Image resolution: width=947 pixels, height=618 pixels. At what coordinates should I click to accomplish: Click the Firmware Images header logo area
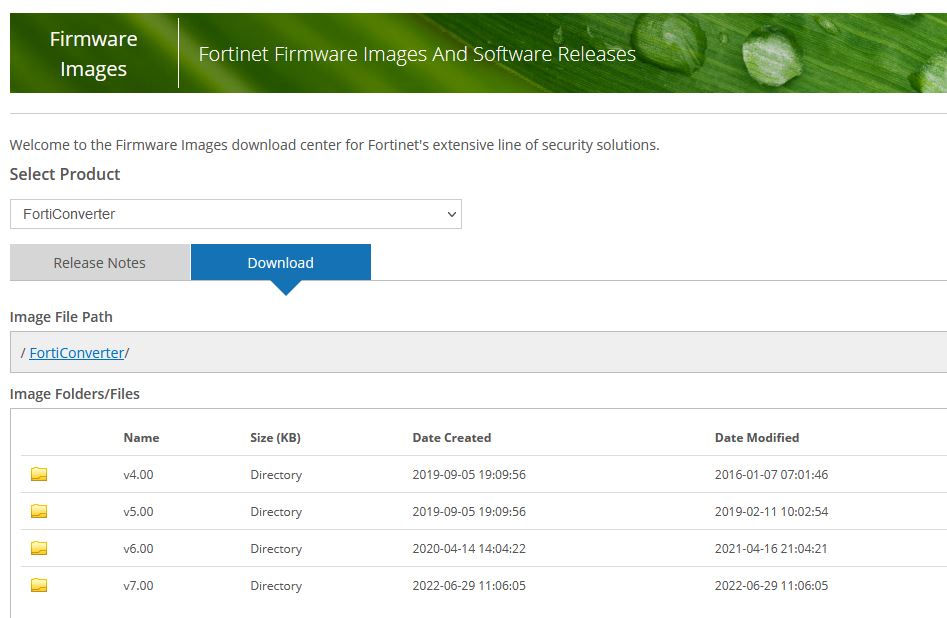pos(92,52)
